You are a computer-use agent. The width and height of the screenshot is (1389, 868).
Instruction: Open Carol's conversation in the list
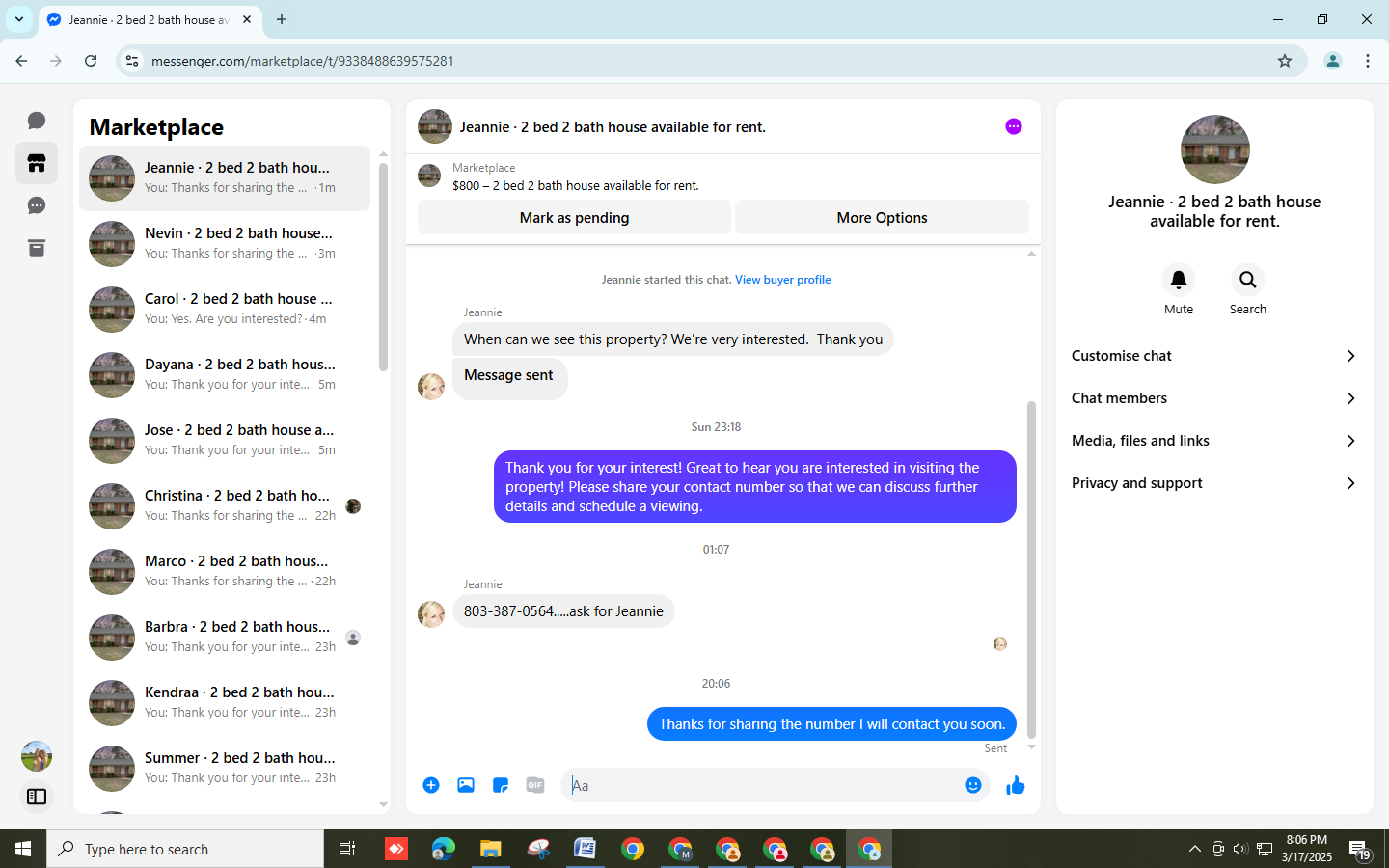pos(225,310)
